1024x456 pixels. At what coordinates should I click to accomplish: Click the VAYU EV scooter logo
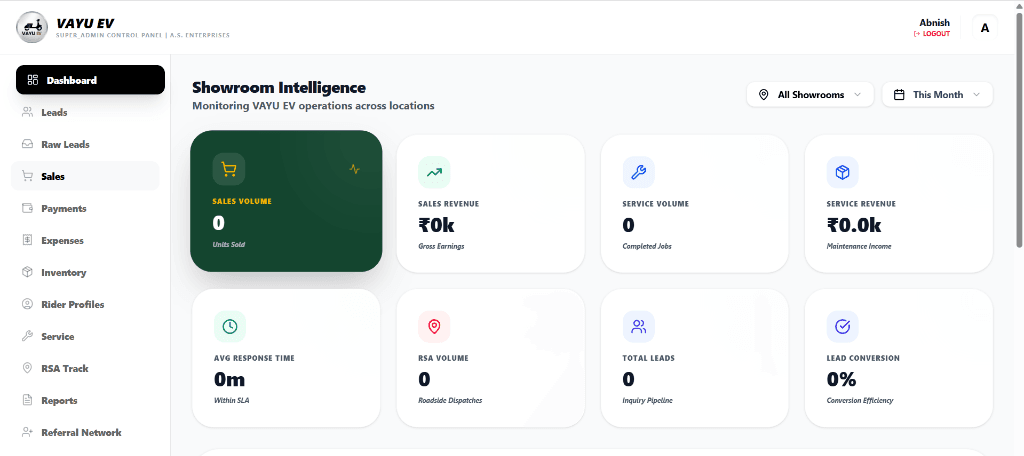click(x=32, y=27)
